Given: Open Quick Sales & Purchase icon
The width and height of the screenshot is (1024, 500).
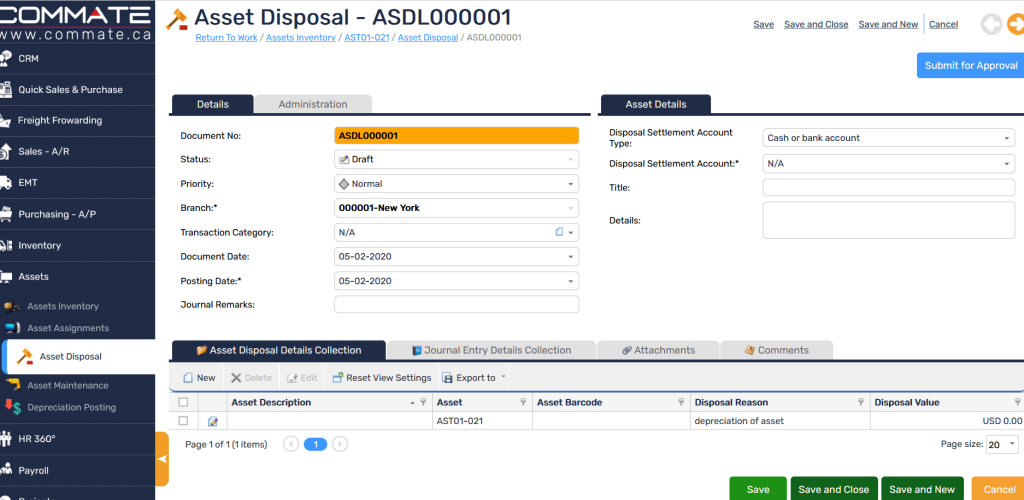Looking at the screenshot, I should (x=6, y=89).
